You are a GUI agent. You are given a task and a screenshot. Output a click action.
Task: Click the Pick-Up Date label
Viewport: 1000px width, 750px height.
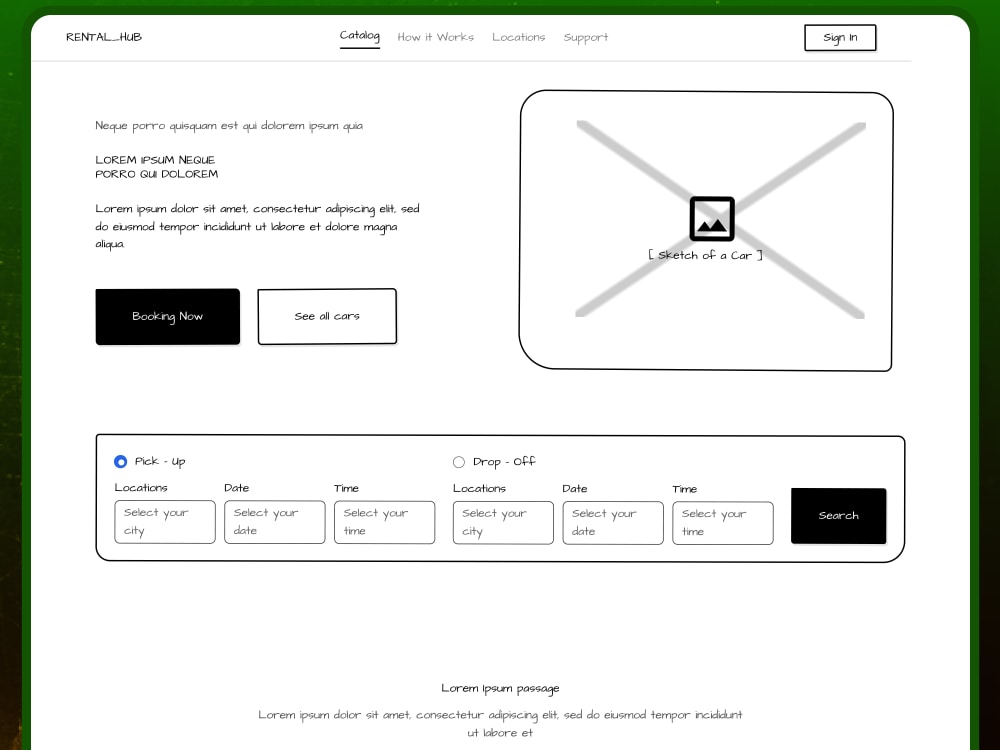tap(237, 488)
